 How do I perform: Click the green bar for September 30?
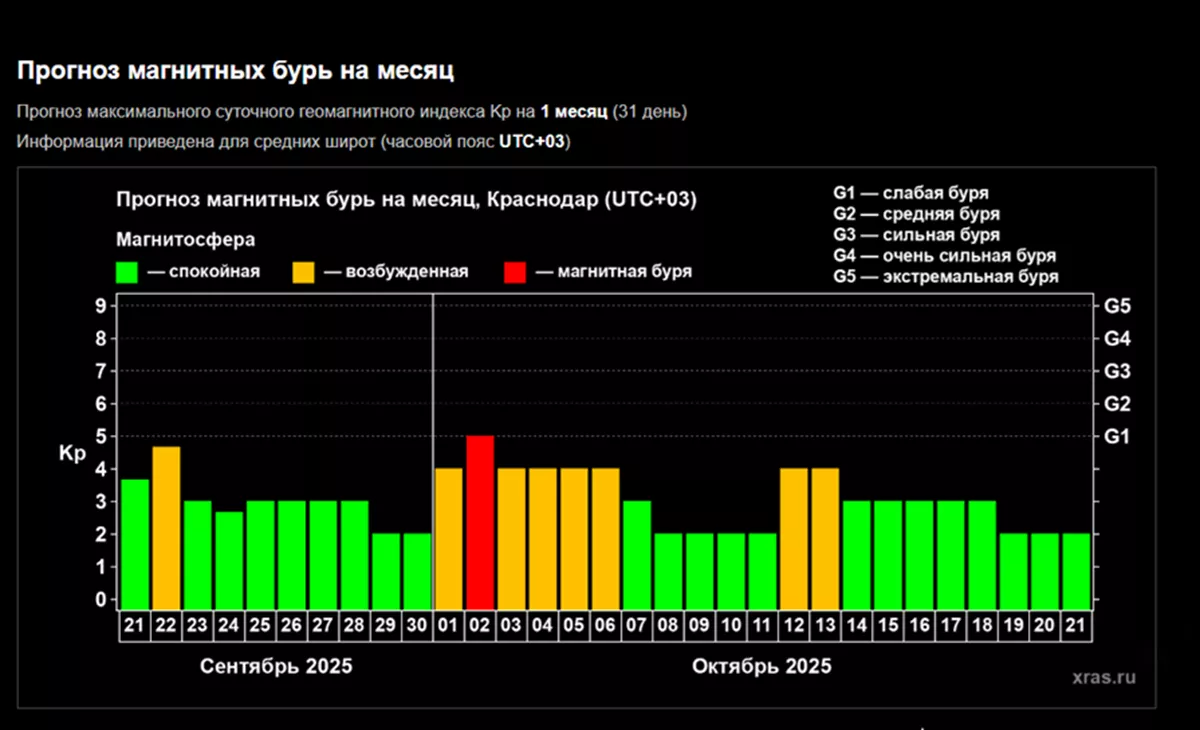coord(417,570)
